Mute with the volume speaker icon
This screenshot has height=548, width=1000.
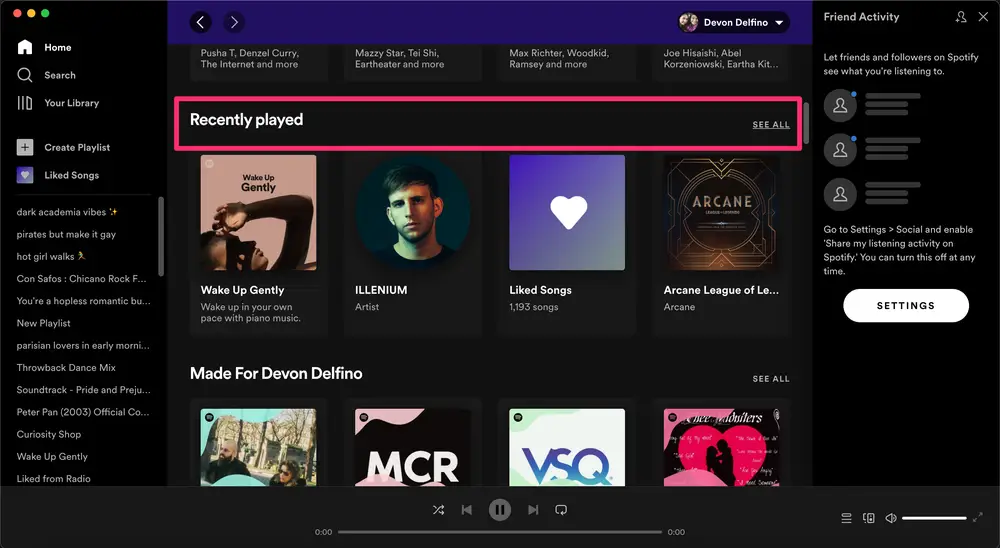point(891,518)
